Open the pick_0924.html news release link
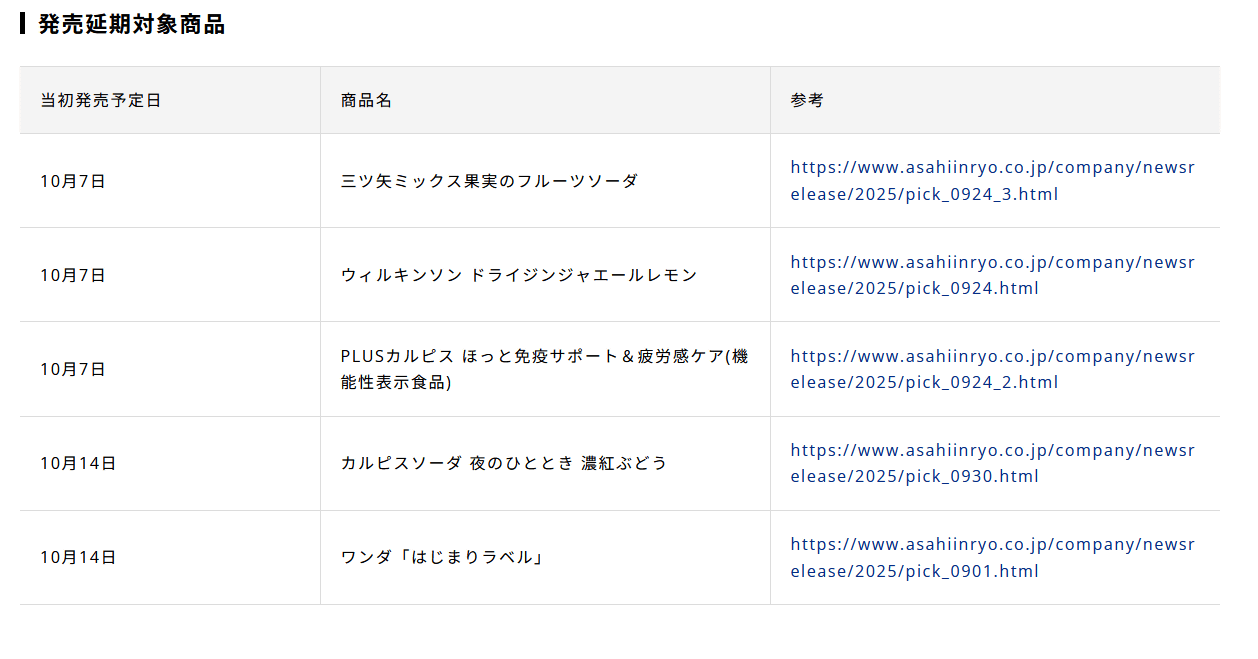The height and width of the screenshot is (659, 1258). [992, 275]
